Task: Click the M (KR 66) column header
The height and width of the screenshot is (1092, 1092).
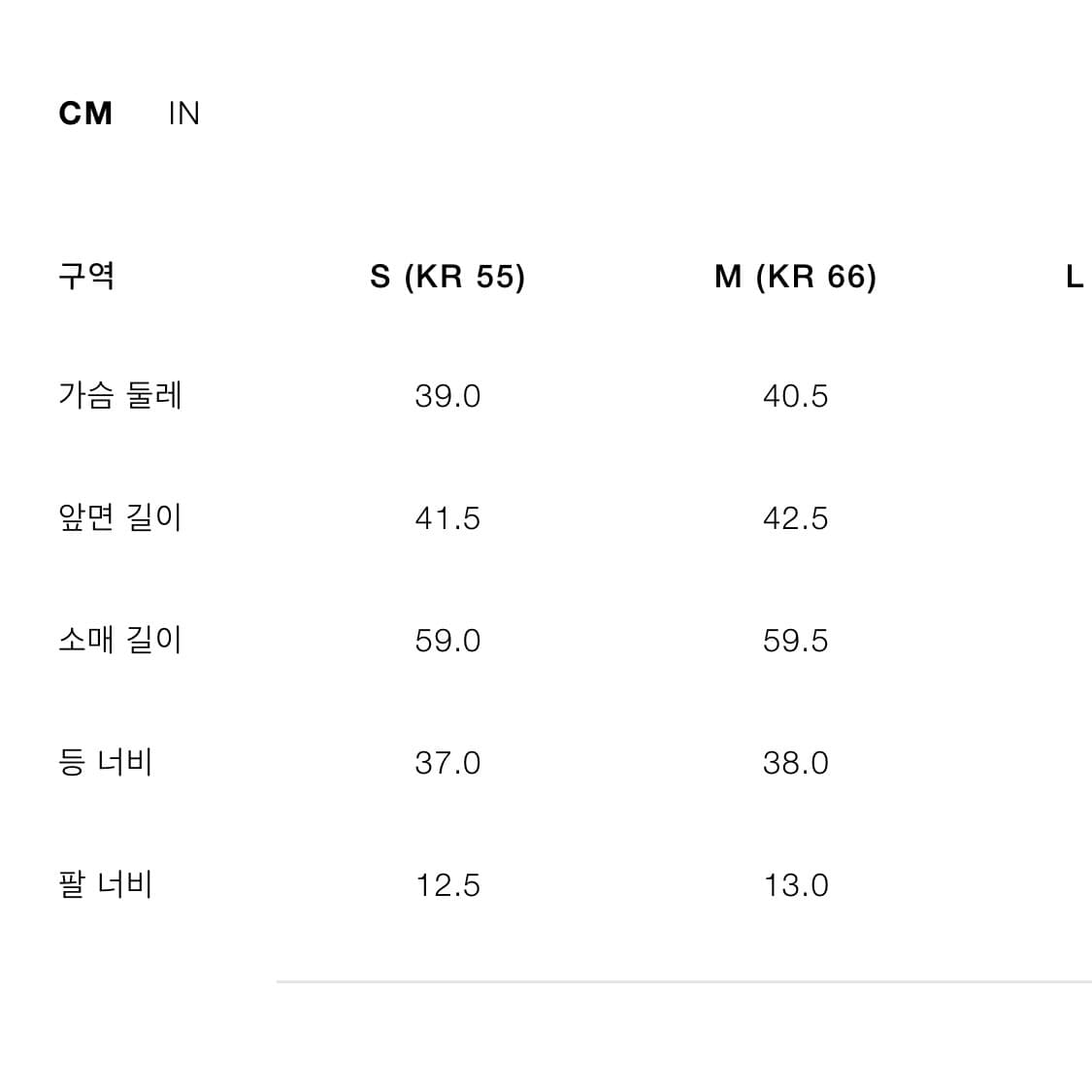Action: 795,277
